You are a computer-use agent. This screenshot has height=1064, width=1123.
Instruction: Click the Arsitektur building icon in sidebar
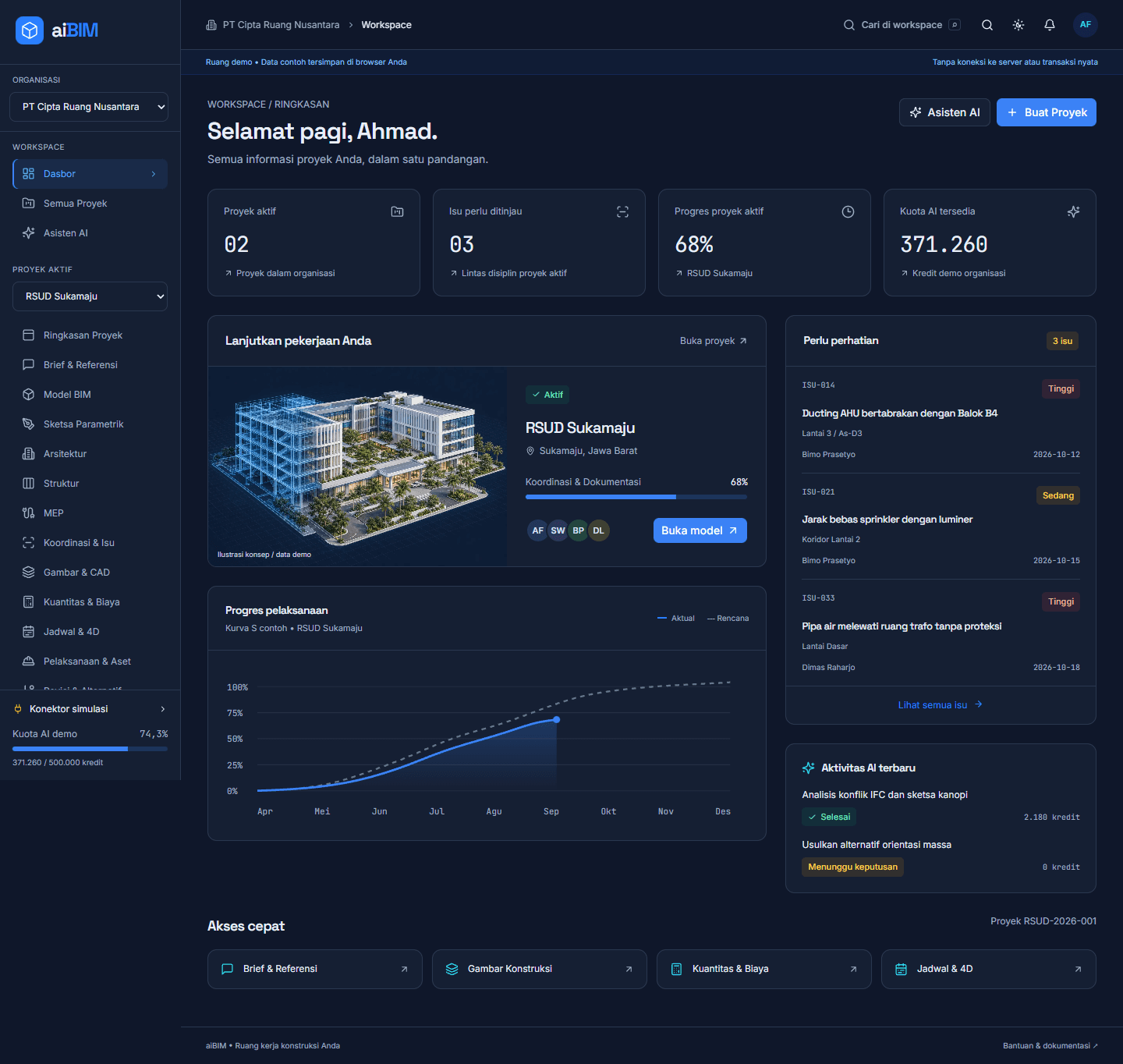29,454
